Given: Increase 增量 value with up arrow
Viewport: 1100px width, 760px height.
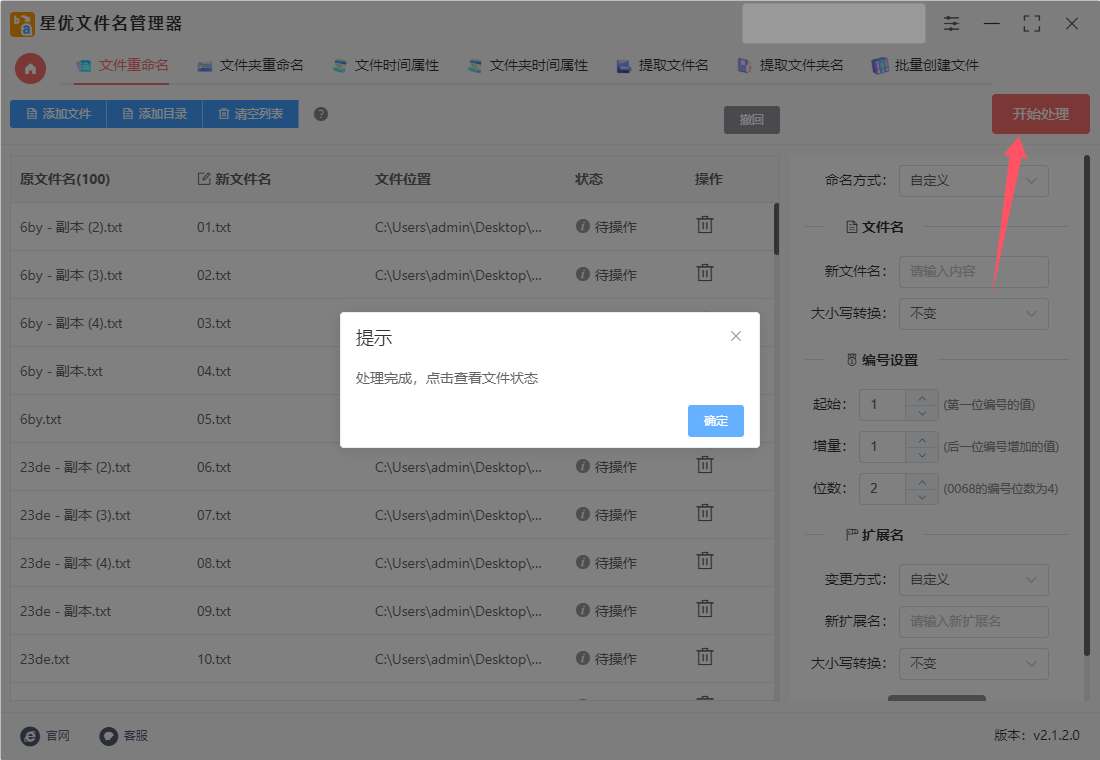Looking at the screenshot, I should coord(922,439).
